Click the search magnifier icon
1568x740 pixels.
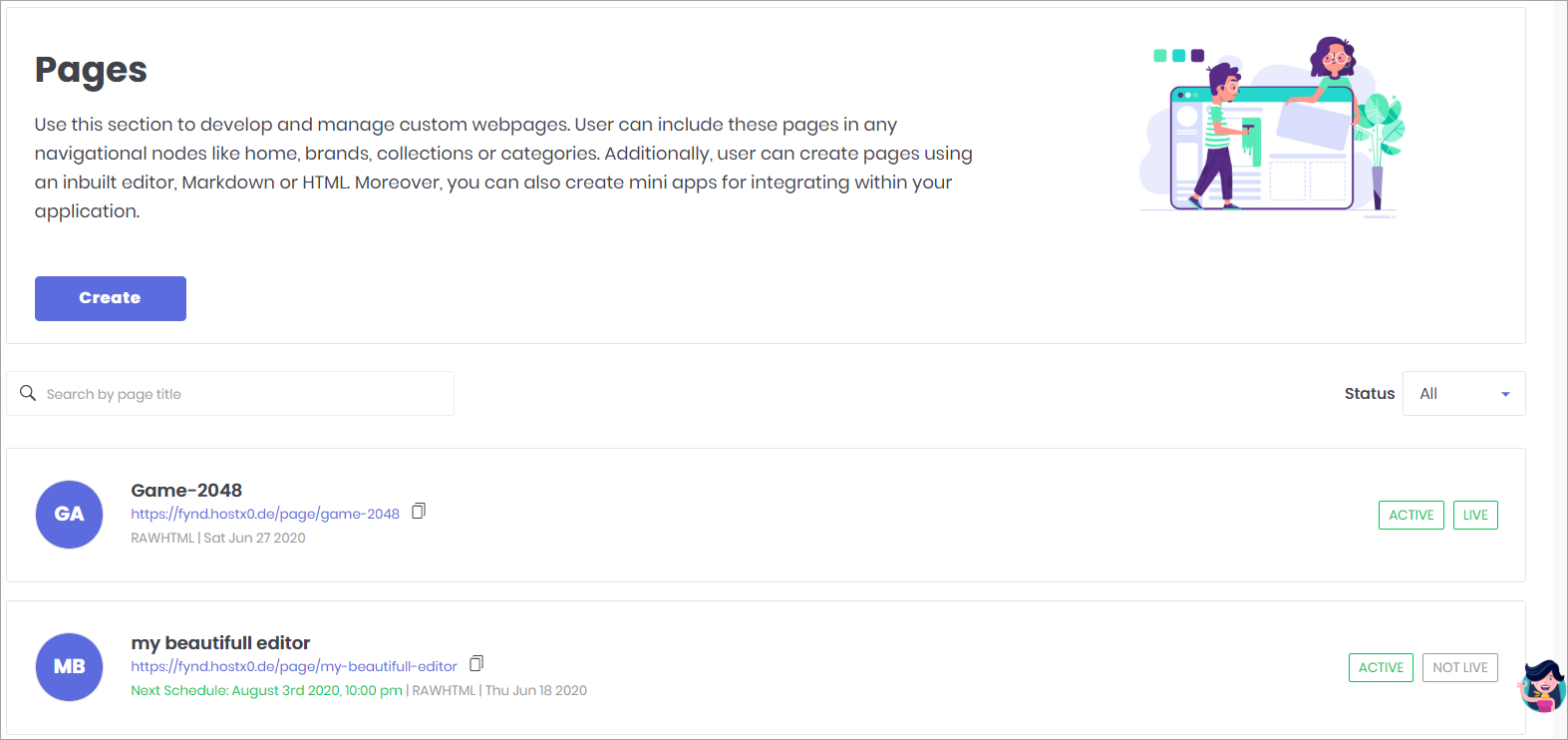pyautogui.click(x=28, y=393)
